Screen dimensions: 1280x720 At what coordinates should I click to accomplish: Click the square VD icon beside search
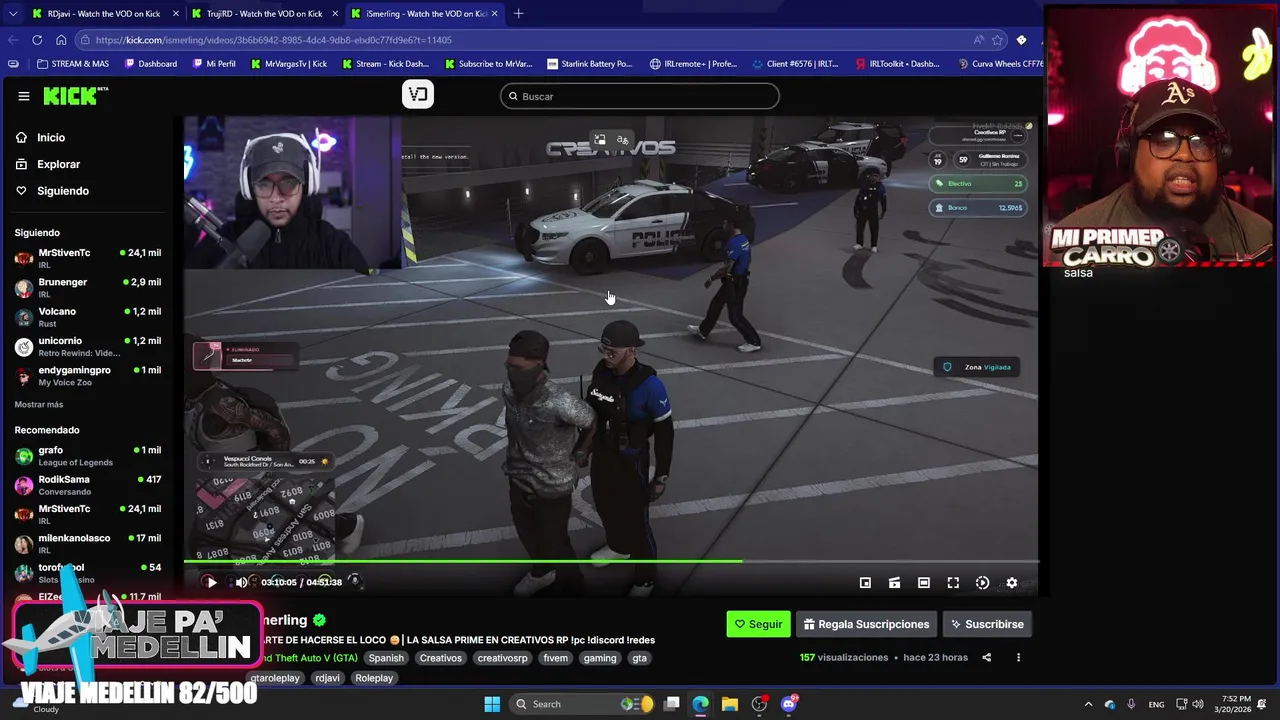click(418, 94)
